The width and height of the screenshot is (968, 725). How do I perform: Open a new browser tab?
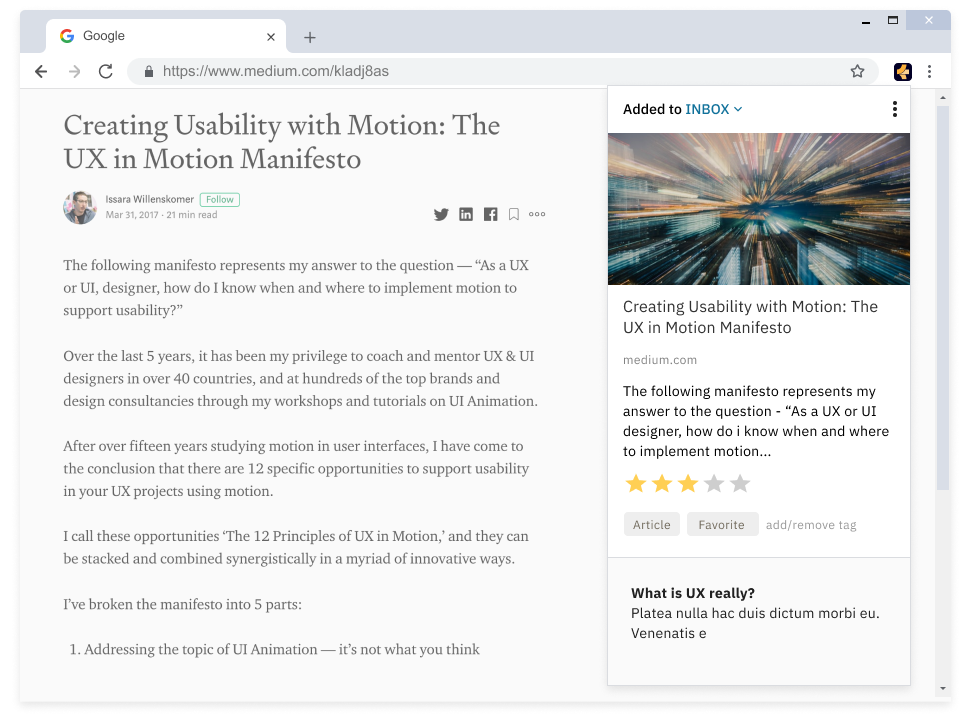[310, 37]
